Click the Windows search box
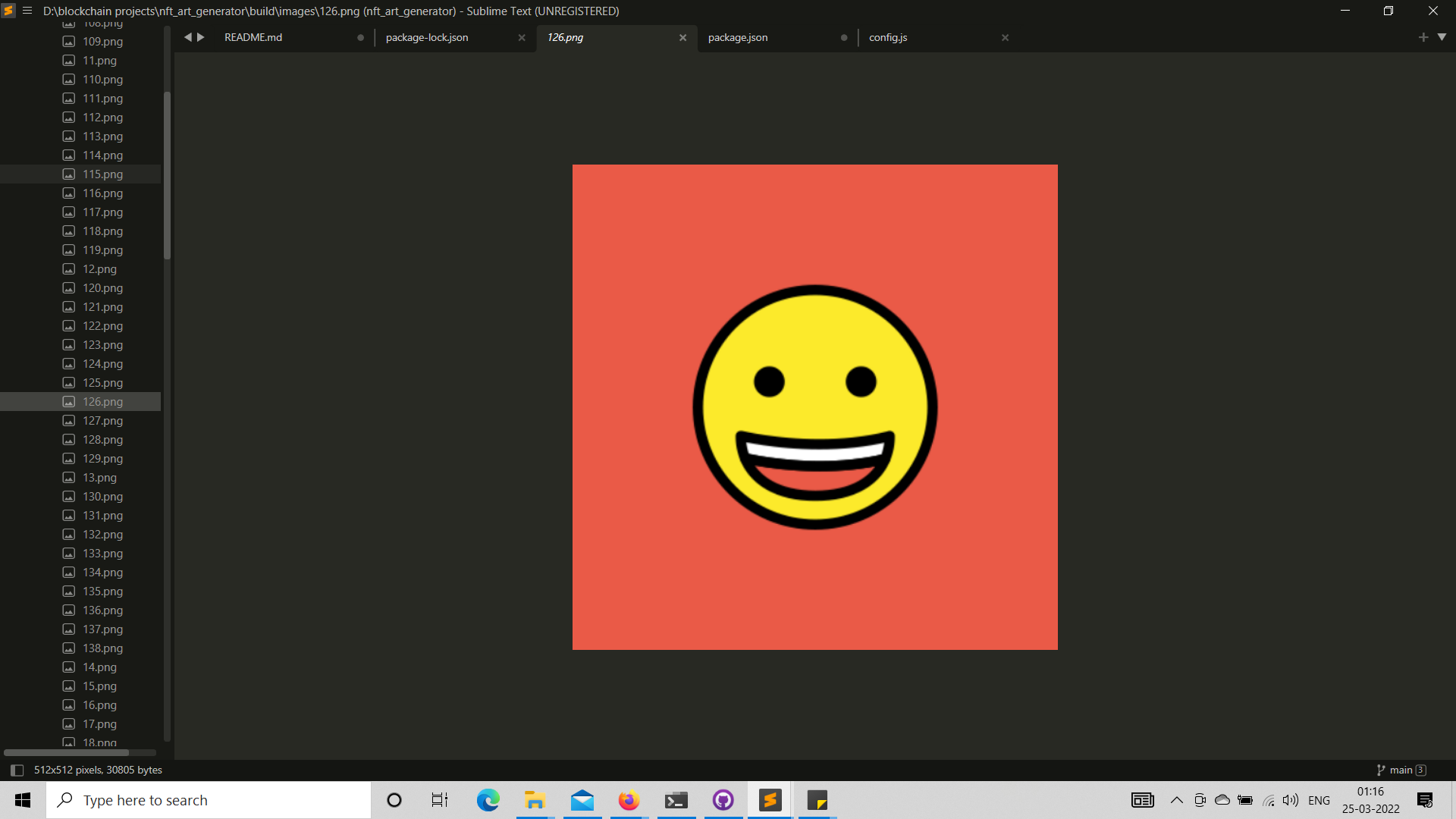The width and height of the screenshot is (1456, 819). 209,800
